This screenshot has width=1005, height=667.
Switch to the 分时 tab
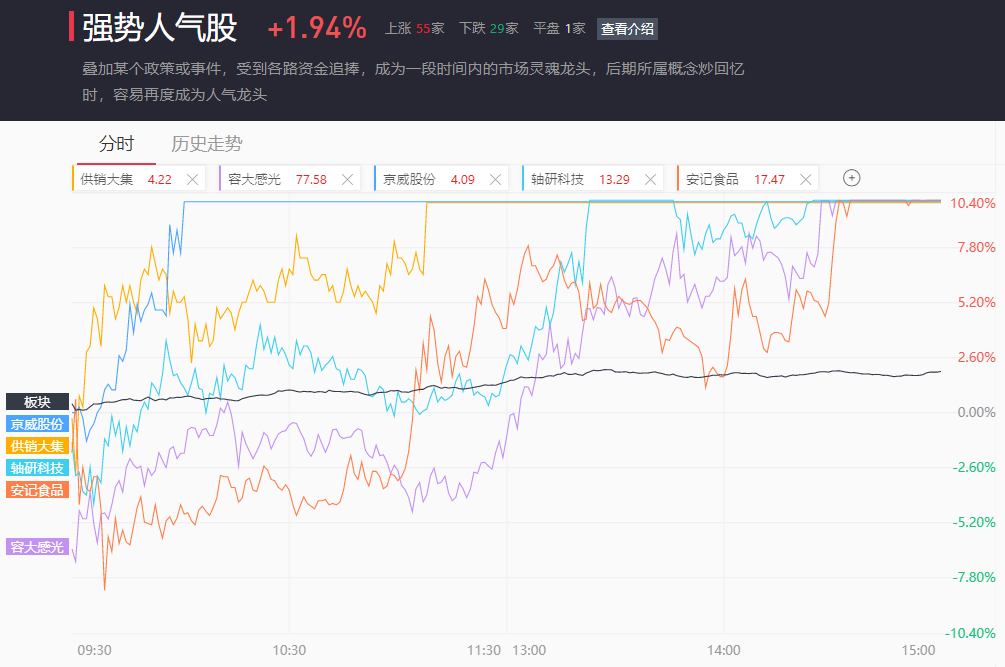point(116,144)
